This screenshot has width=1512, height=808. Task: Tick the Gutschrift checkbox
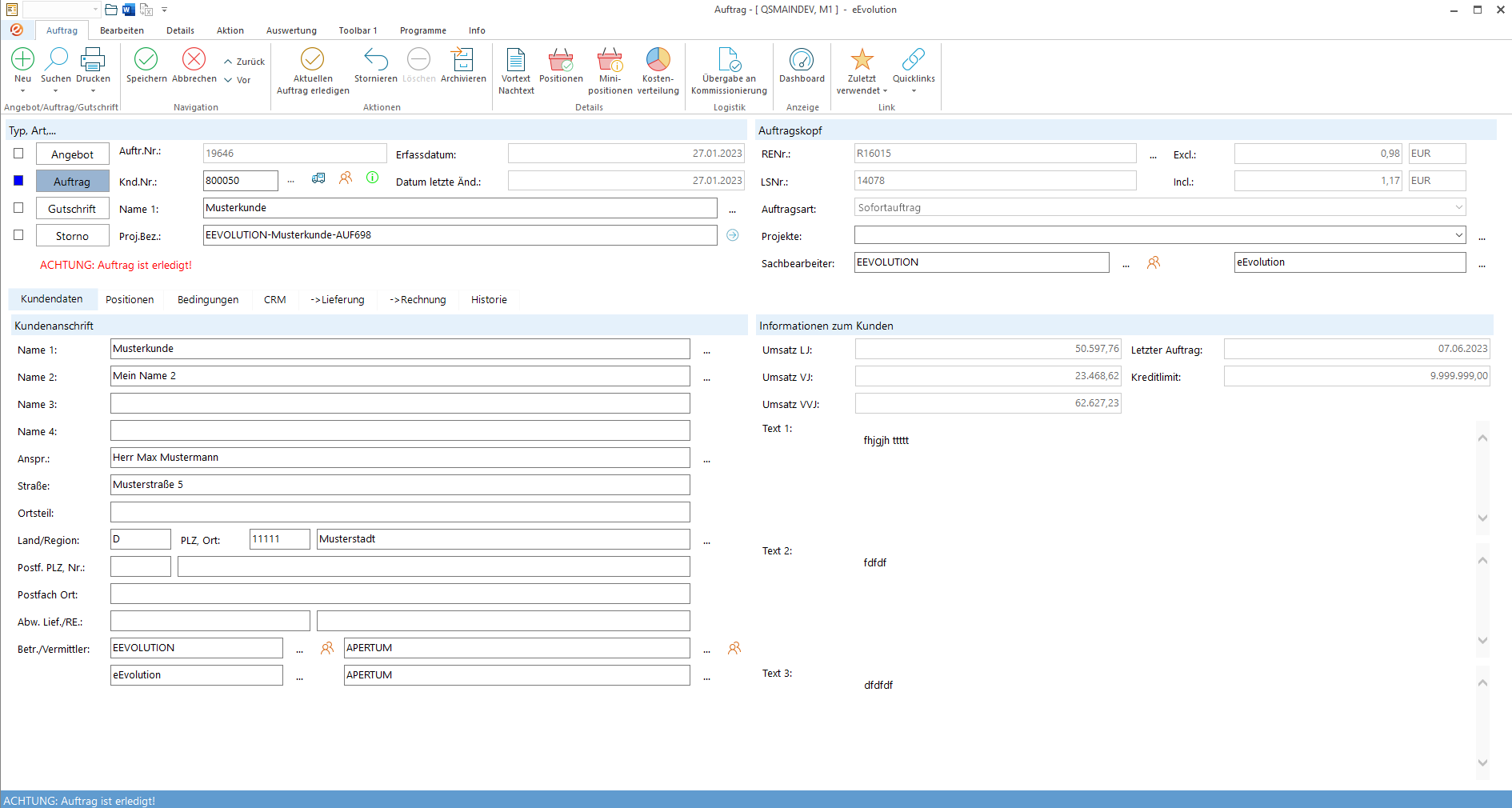(18, 207)
